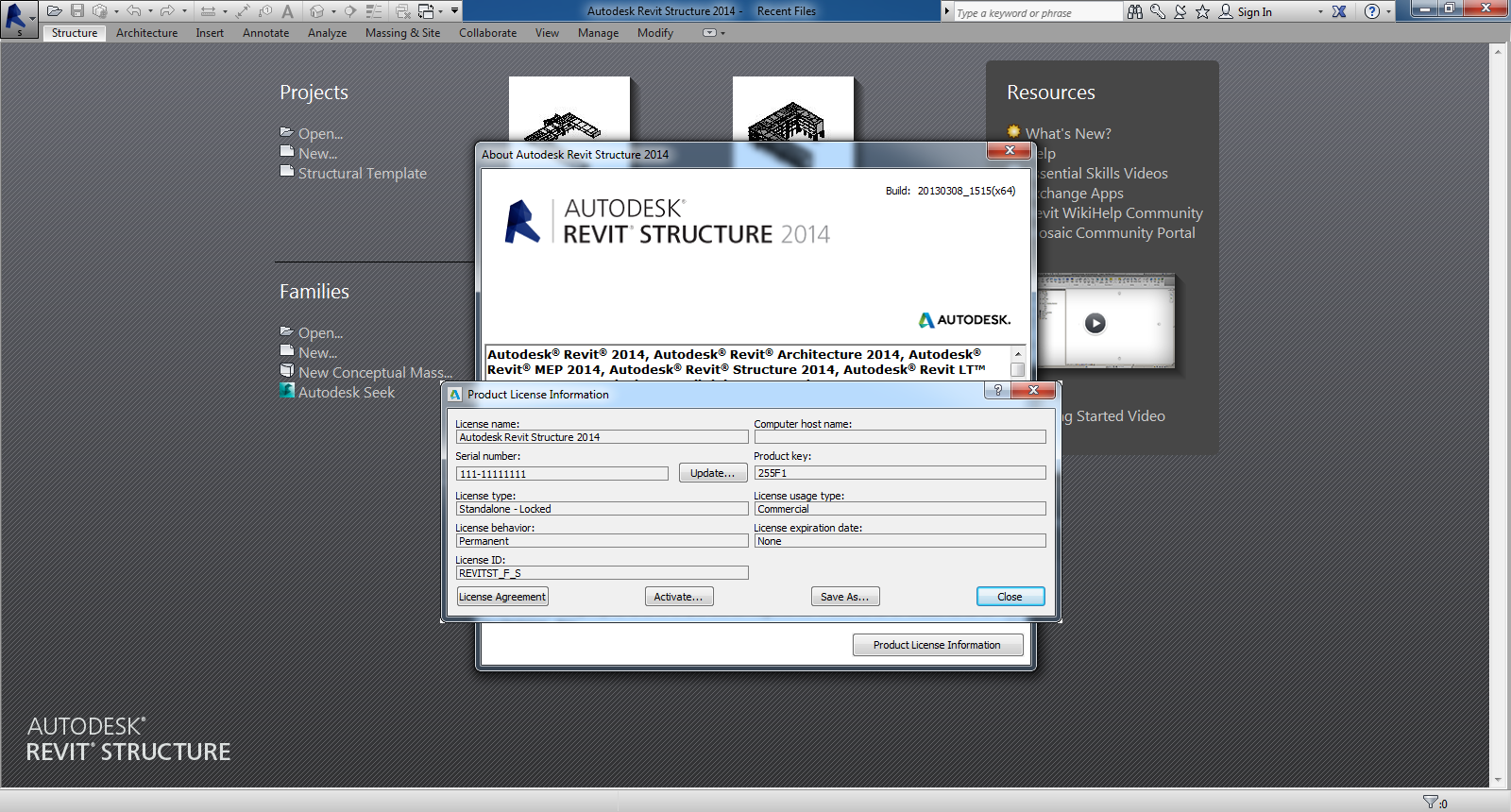
Task: Switch to the Modify ribbon tab
Action: pyautogui.click(x=654, y=33)
